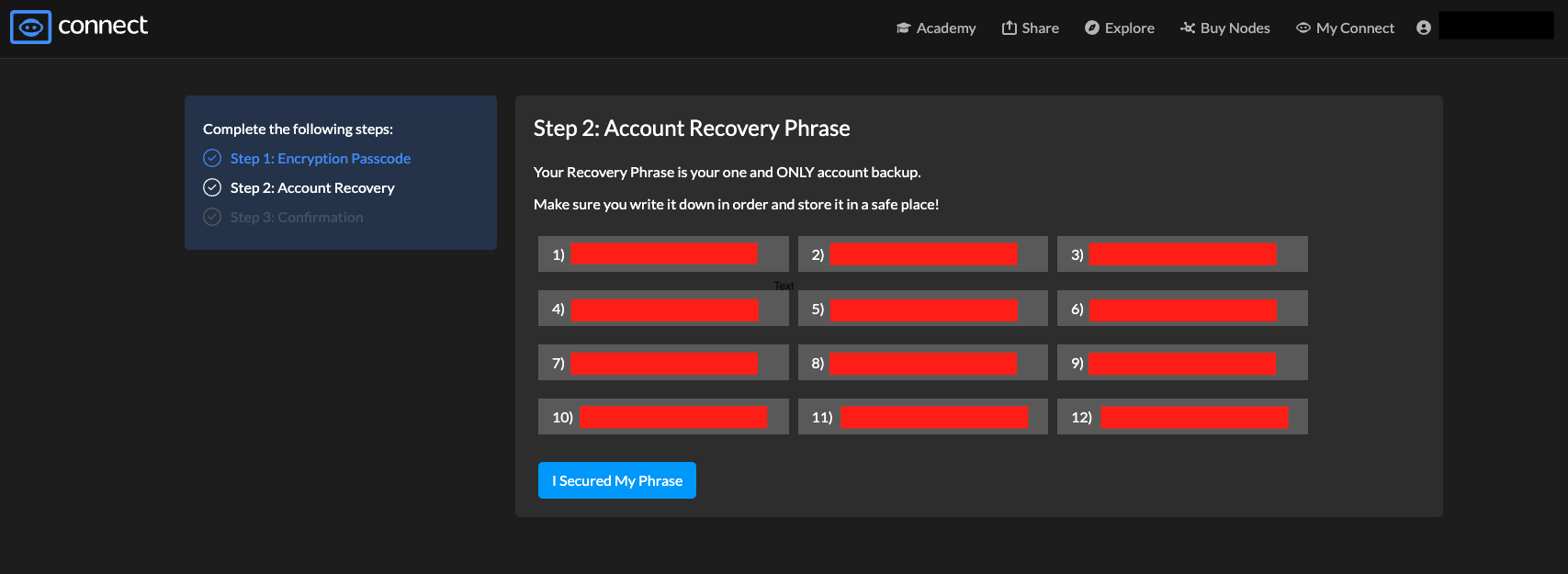Go to the Explore page
The width and height of the screenshot is (1568, 574).
[x=1119, y=28]
